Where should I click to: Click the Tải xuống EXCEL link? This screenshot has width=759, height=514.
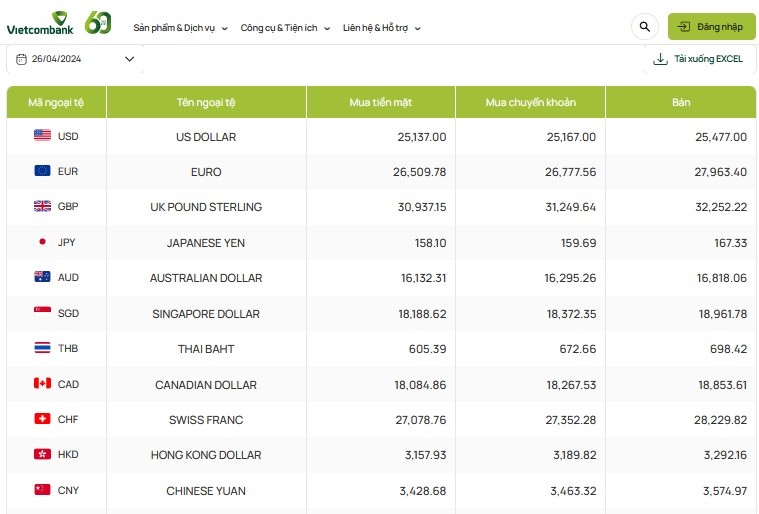click(708, 59)
